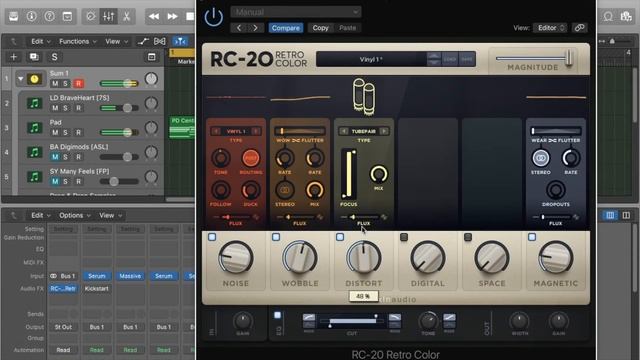Image resolution: width=640 pixels, height=360 pixels.
Task: Click the Massive instrument slot
Action: pyautogui.click(x=130, y=276)
